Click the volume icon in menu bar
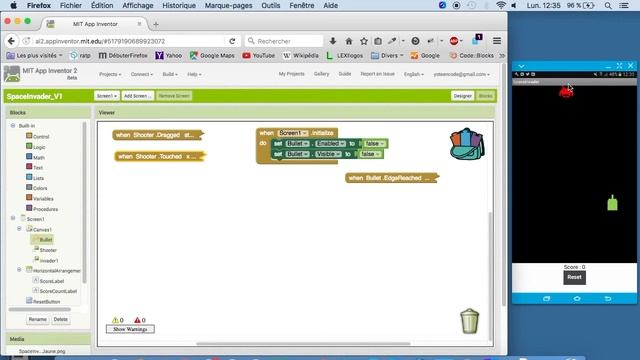This screenshot has width=640, height=360. coord(514,5)
